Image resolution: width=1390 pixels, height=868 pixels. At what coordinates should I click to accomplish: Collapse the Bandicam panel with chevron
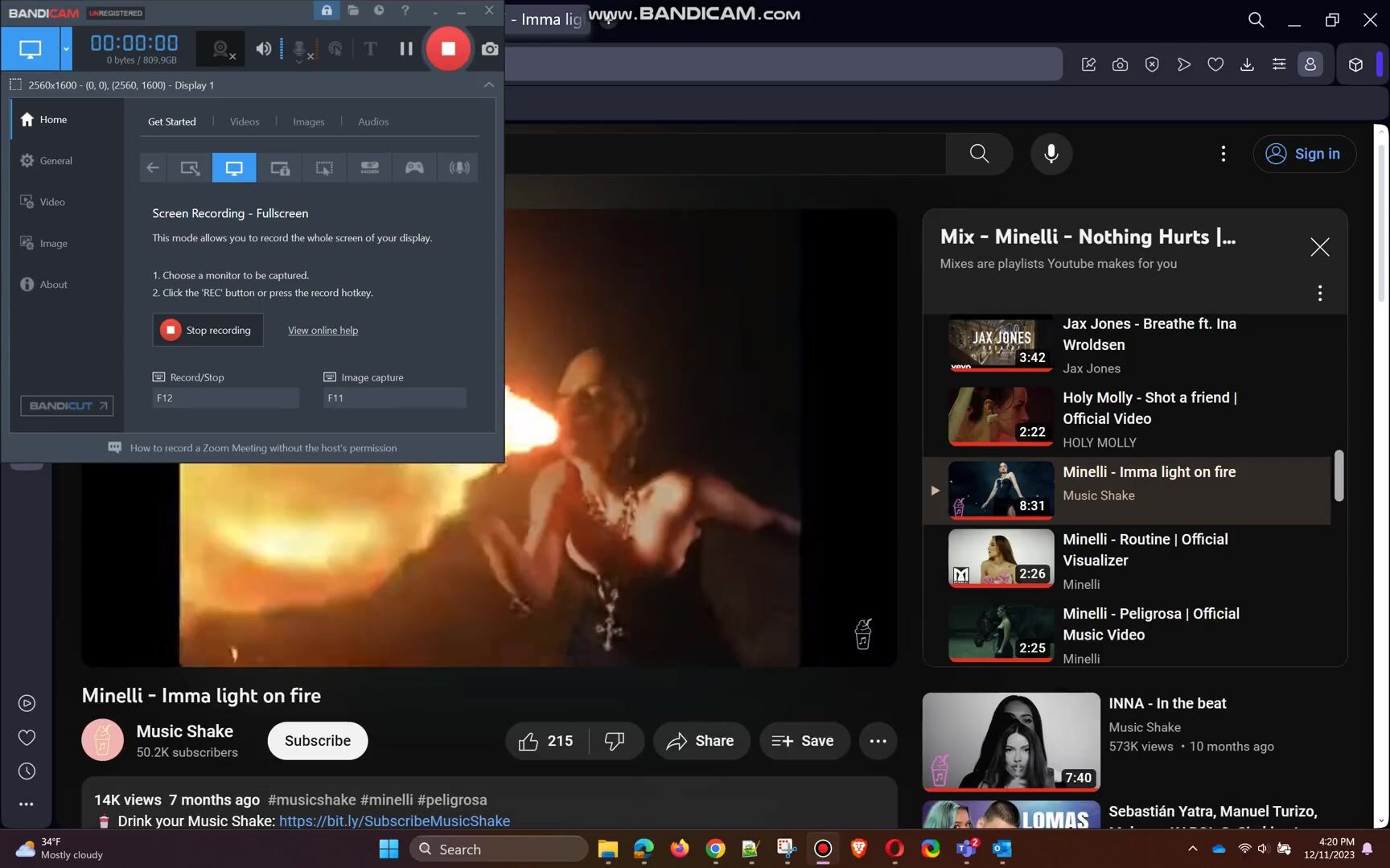pyautogui.click(x=488, y=84)
